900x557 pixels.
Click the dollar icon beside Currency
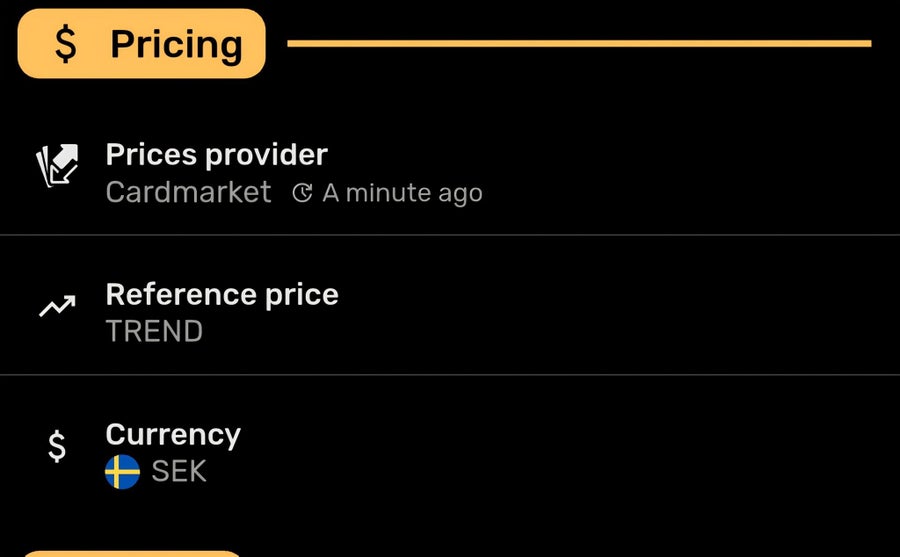click(x=57, y=446)
